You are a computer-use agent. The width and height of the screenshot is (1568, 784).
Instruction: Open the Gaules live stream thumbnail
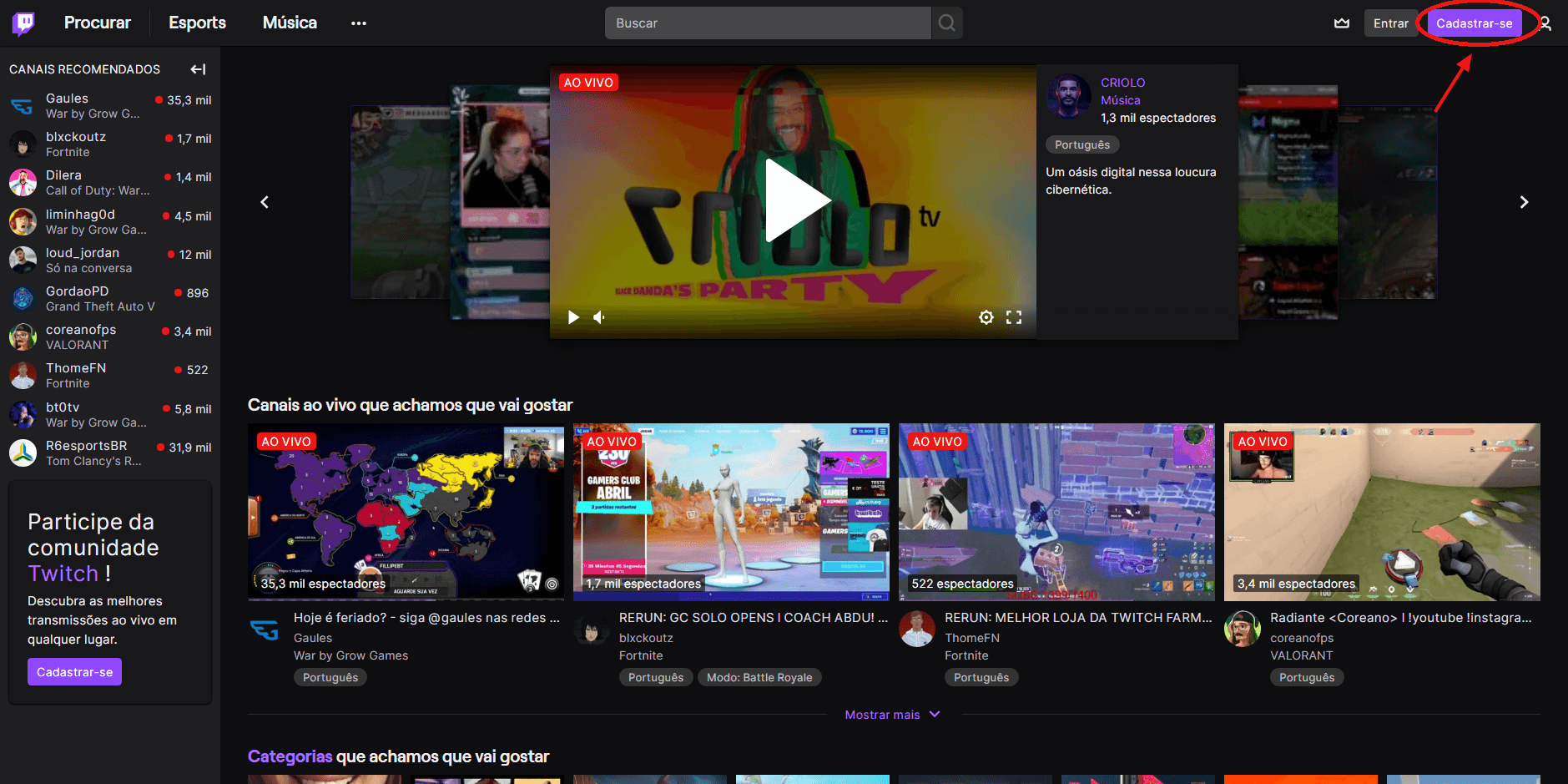(x=406, y=512)
